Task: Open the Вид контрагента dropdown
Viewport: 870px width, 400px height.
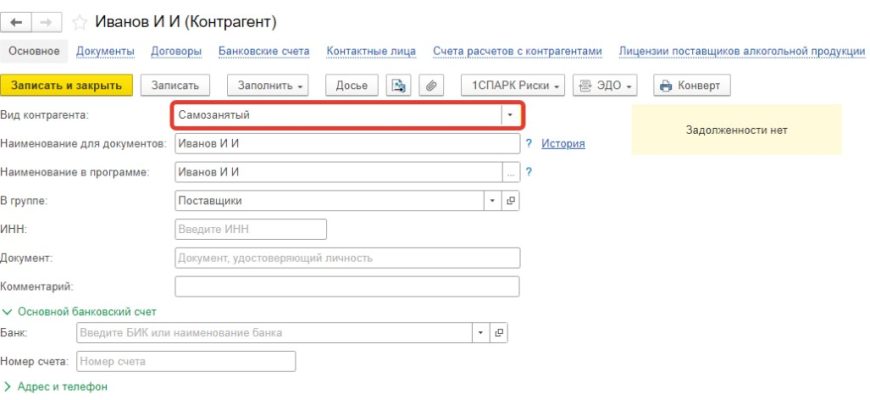Action: coord(510,115)
